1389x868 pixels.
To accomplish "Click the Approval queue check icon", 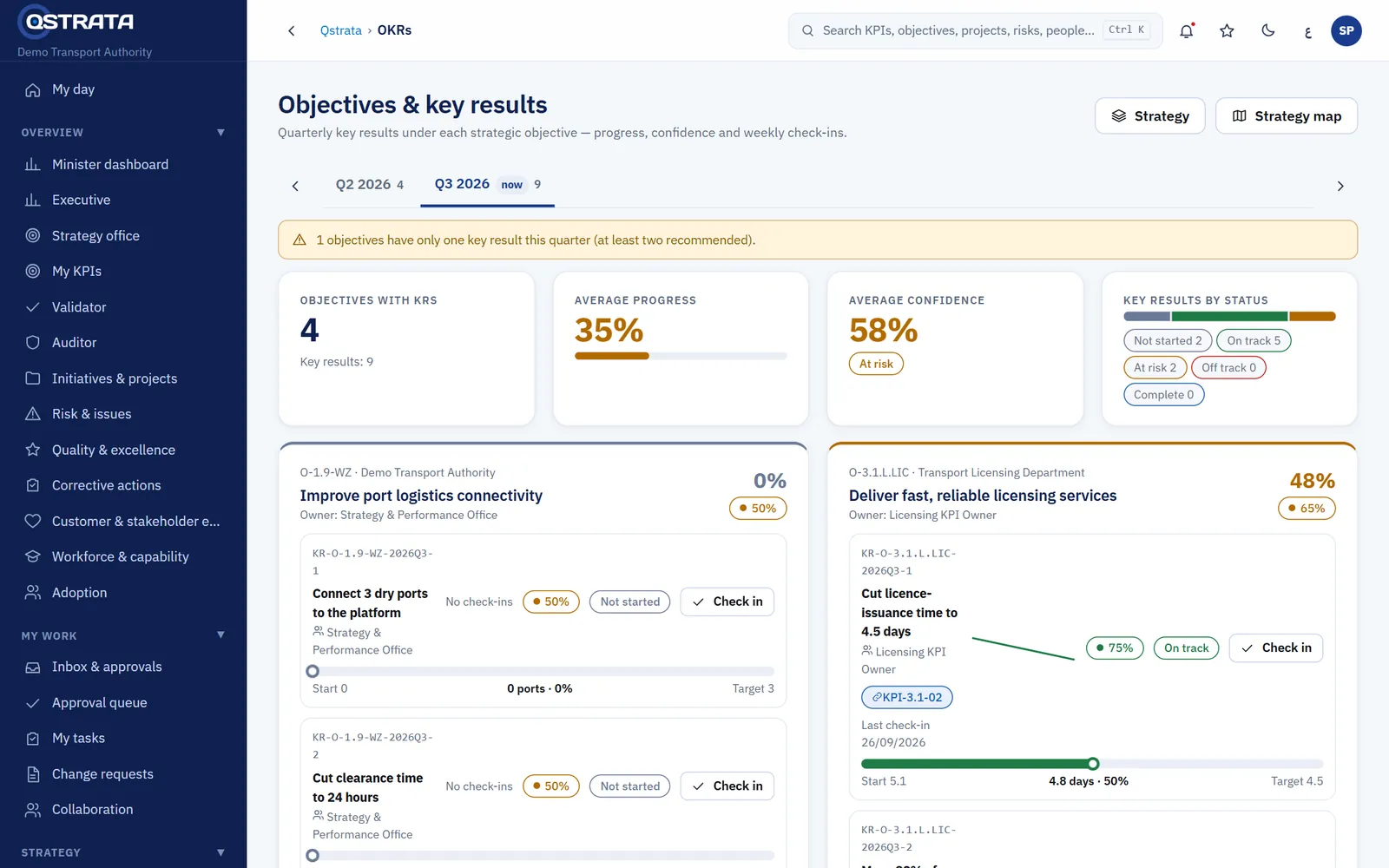I will coord(33,702).
